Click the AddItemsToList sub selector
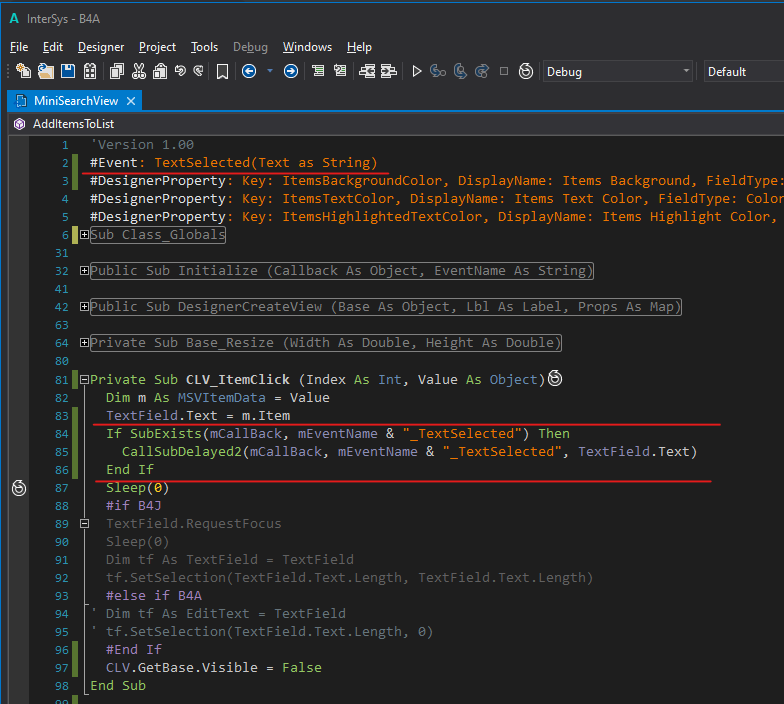The width and height of the screenshot is (784, 704). pyautogui.click(x=73, y=124)
